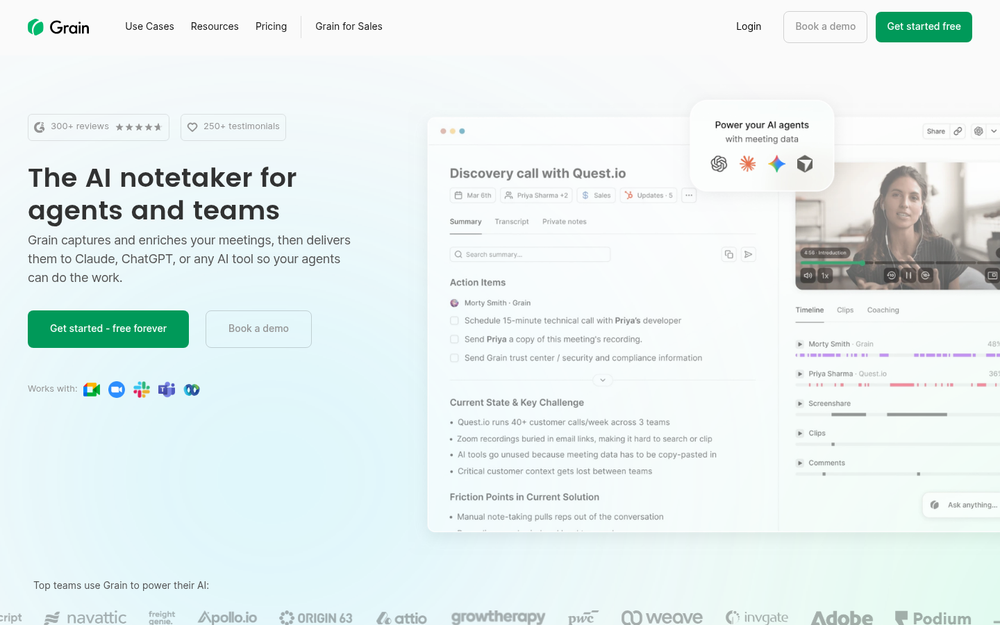The height and width of the screenshot is (625, 1000).
Task: Click the AI settings icon beside Share
Action: [978, 131]
